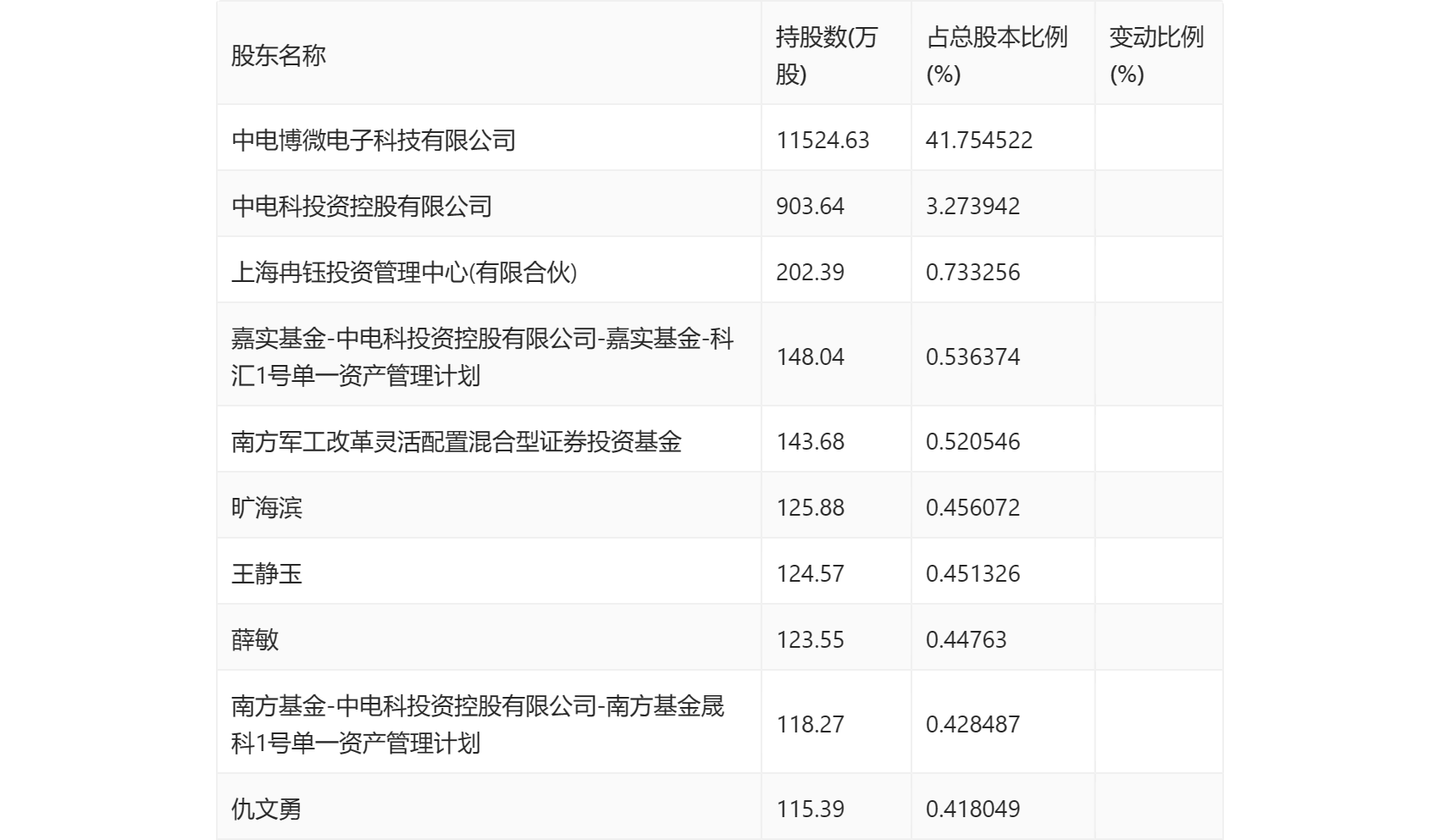The height and width of the screenshot is (840, 1440).
Task: Select shareholder 薛敏
Action: tap(255, 639)
